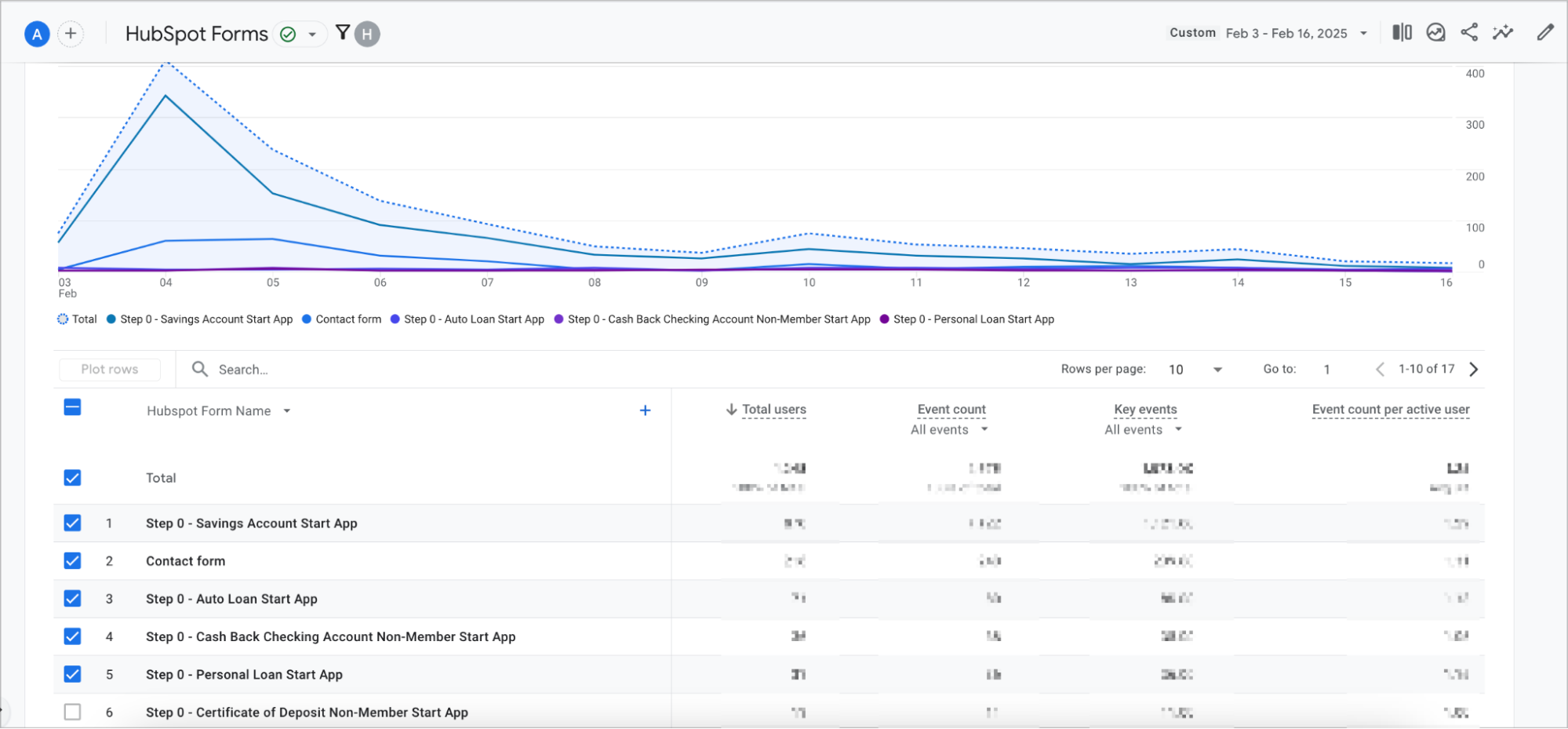1568x729 pixels.
Task: Click 'Step 0 - Savings Account Start App' row text
Action: click(251, 523)
